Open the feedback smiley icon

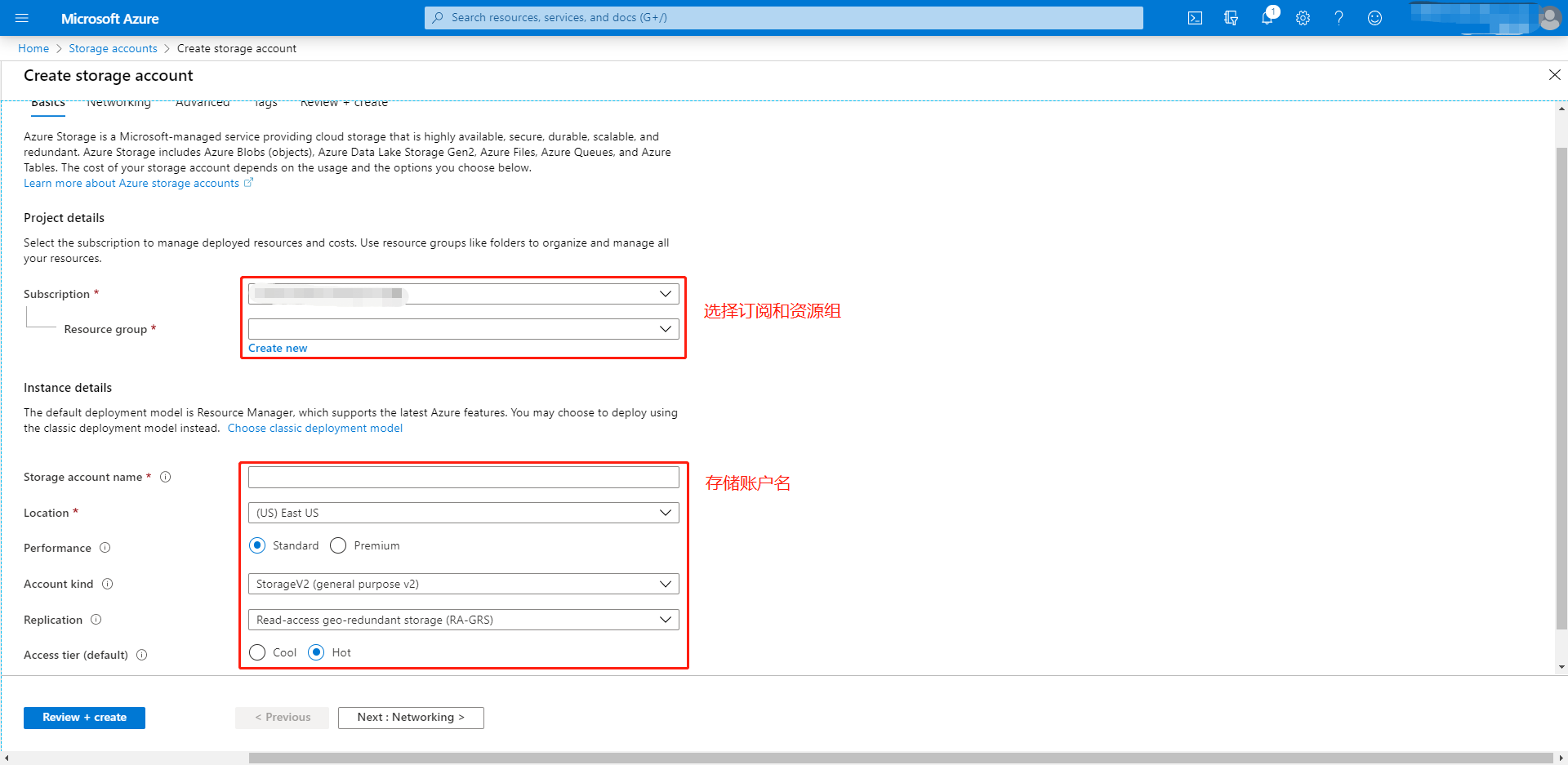[x=1374, y=18]
